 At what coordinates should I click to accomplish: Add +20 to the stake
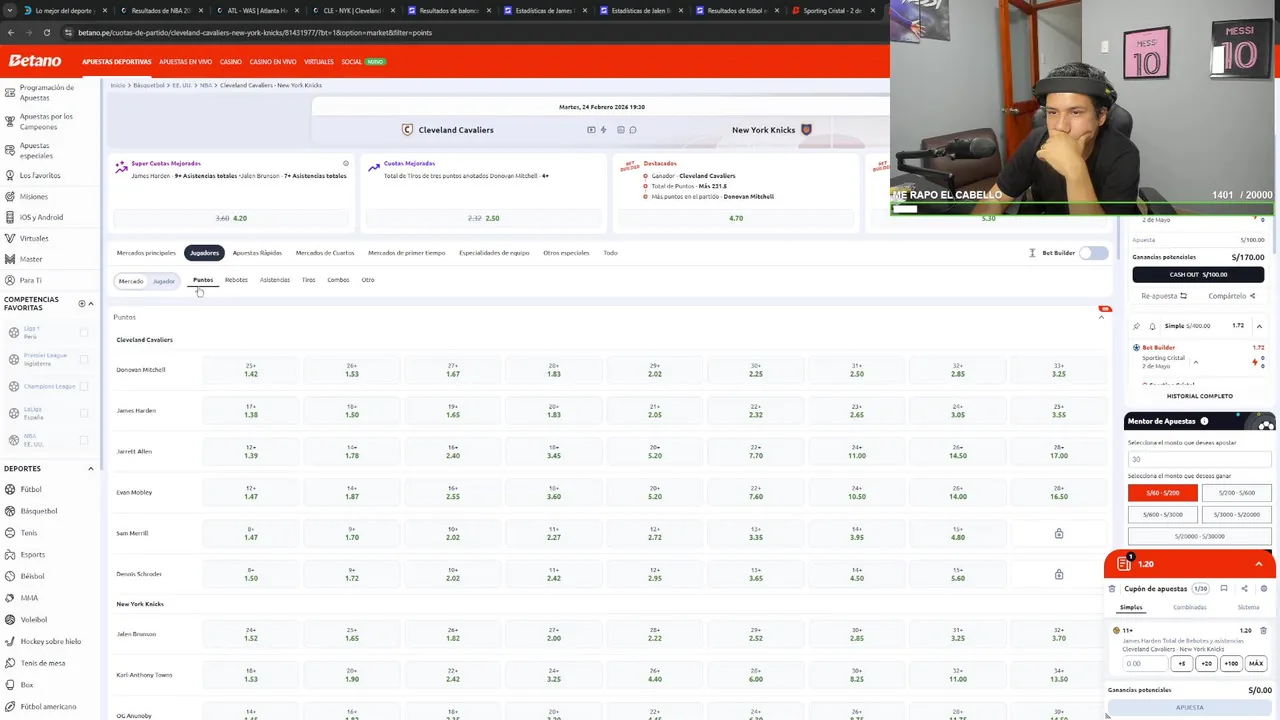point(1206,663)
